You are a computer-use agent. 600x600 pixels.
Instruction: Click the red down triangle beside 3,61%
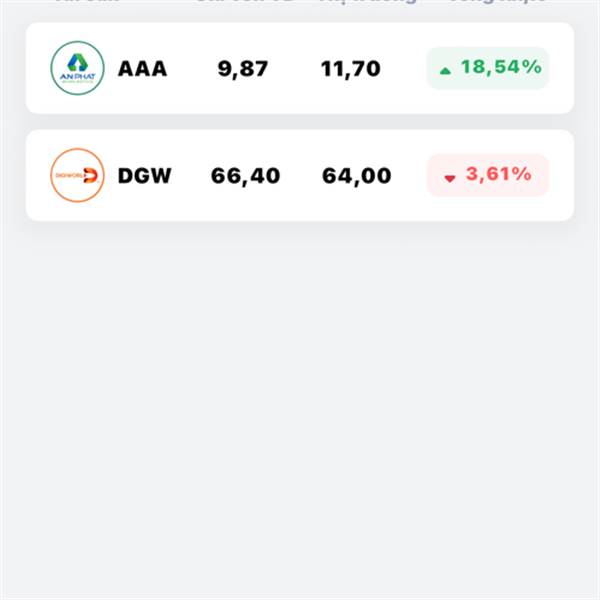point(450,178)
